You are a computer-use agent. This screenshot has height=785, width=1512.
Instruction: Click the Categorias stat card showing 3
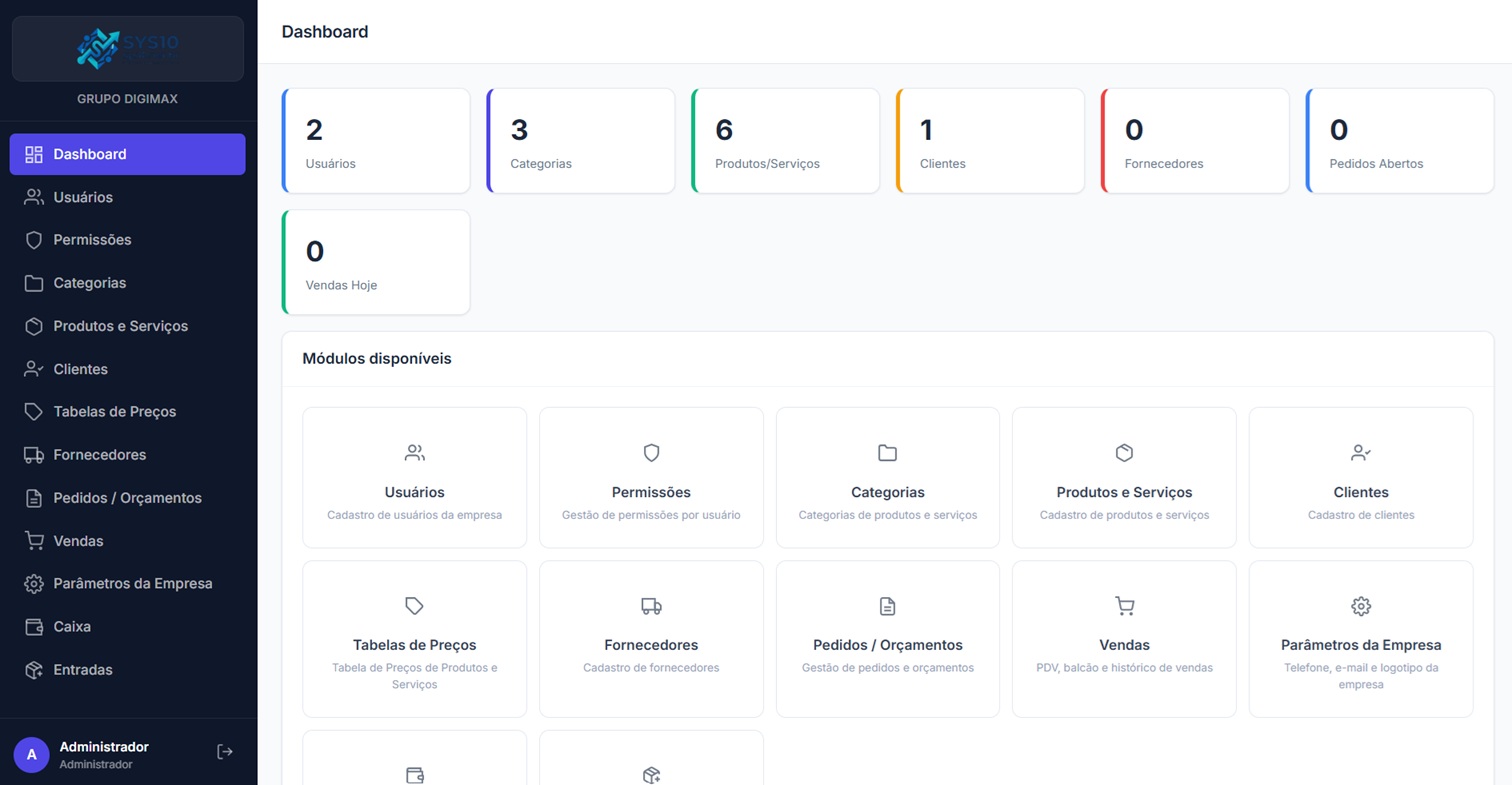581,141
